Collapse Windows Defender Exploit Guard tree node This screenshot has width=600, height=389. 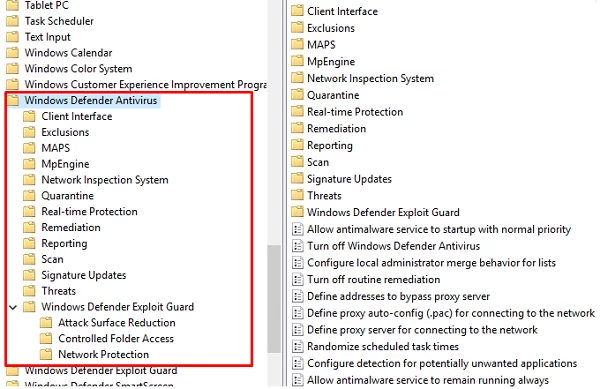click(13, 307)
